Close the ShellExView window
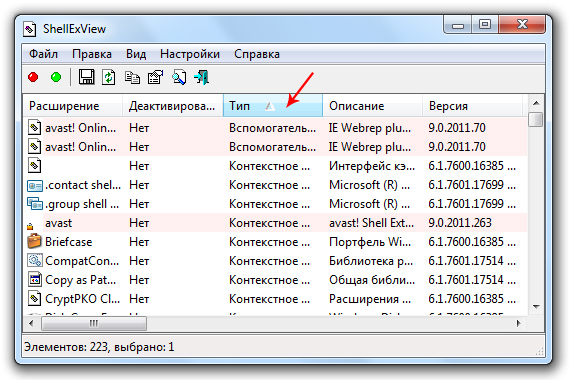The image size is (569, 380). pyautogui.click(x=522, y=25)
